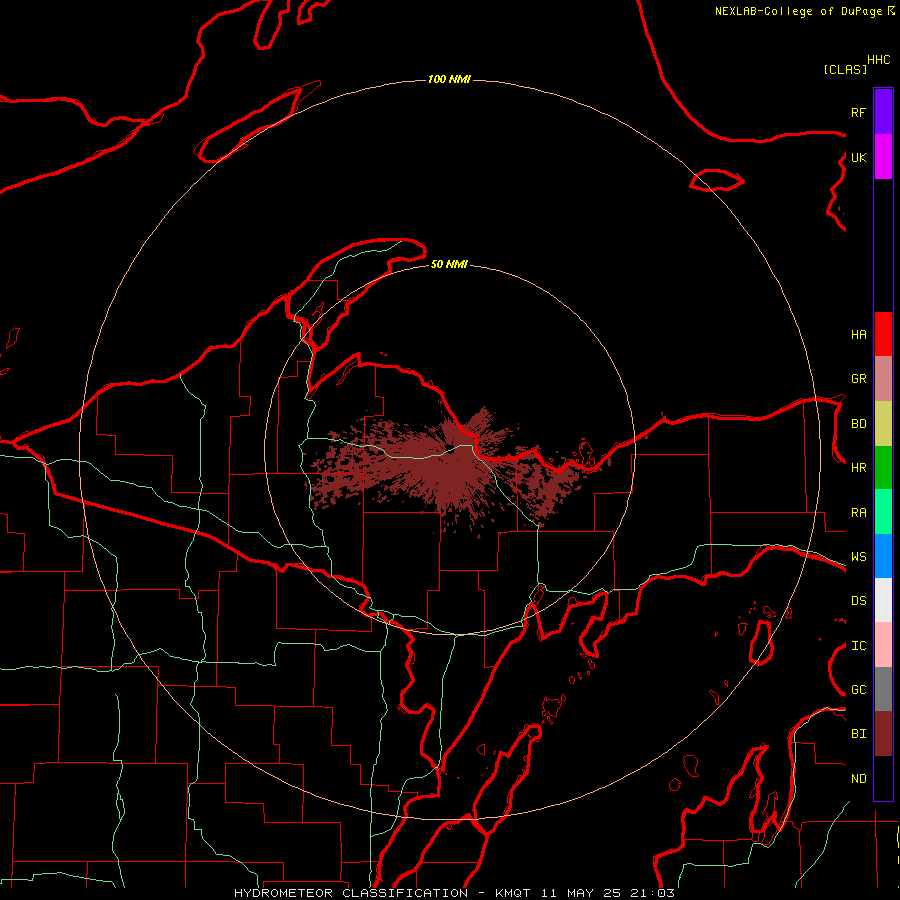900x900 pixels.
Task: Click the BD legend label
Action: click(859, 424)
